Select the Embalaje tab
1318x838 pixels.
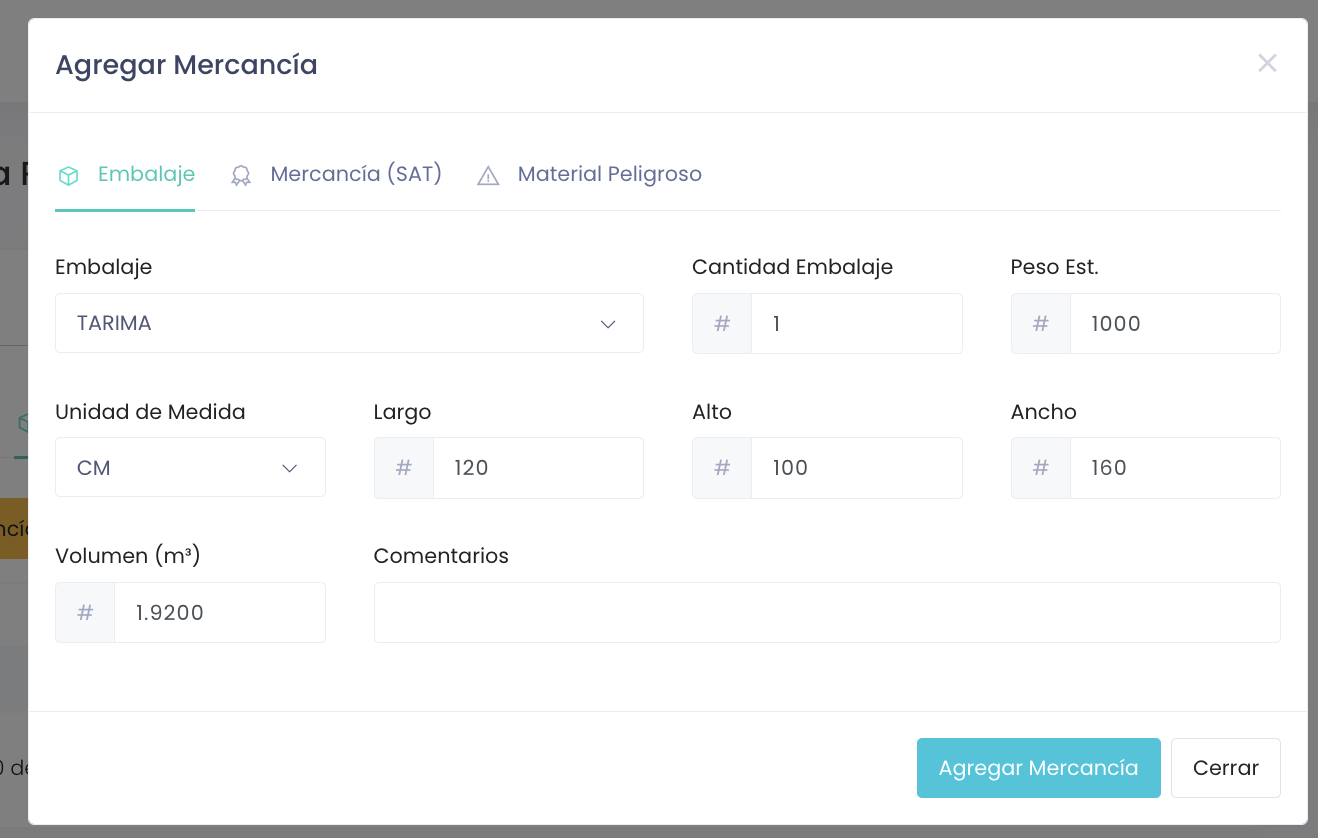[x=146, y=174]
